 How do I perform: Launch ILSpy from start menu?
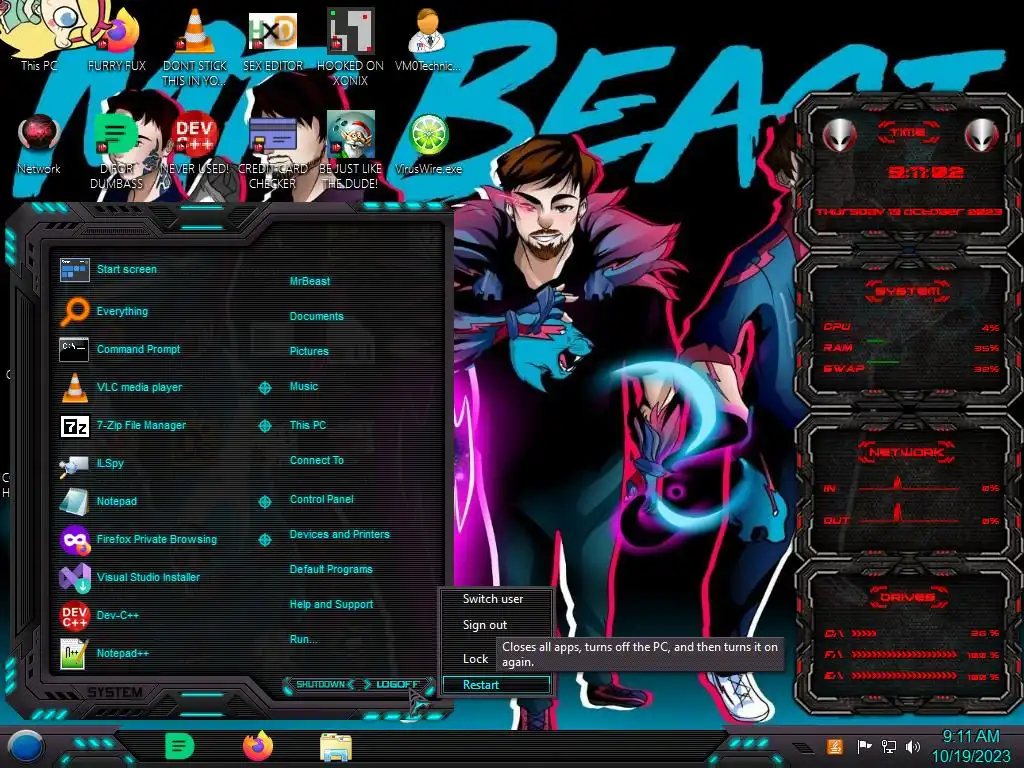(91, 464)
